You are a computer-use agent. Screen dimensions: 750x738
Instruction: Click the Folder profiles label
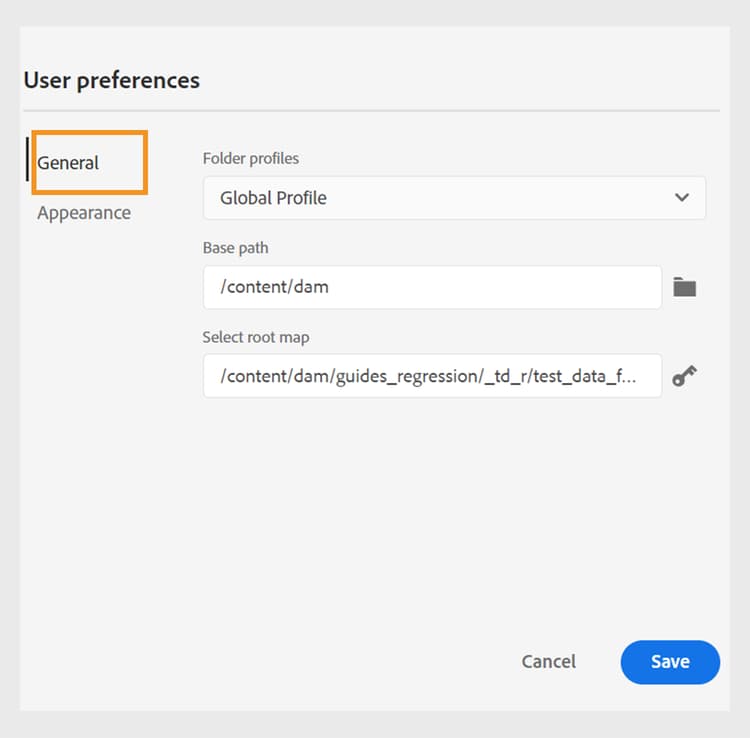point(251,158)
